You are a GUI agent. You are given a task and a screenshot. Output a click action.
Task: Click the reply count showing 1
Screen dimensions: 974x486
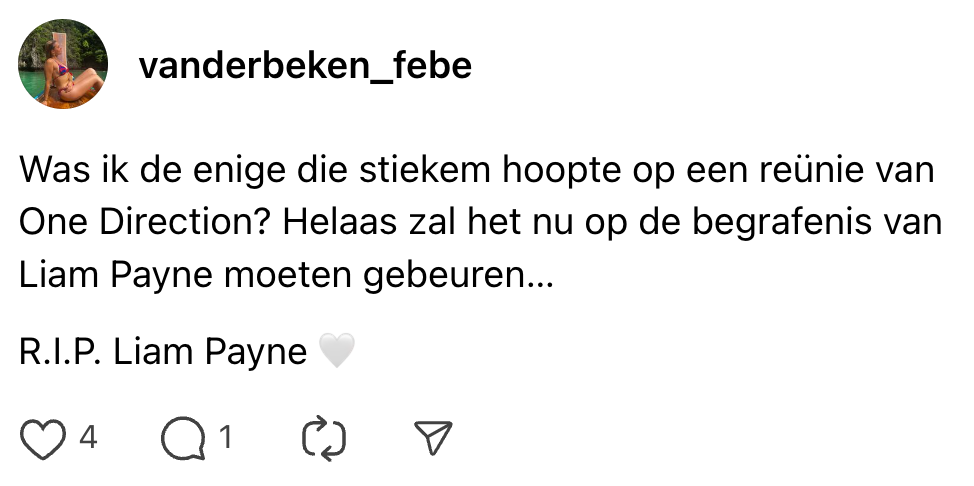pyautogui.click(x=226, y=437)
